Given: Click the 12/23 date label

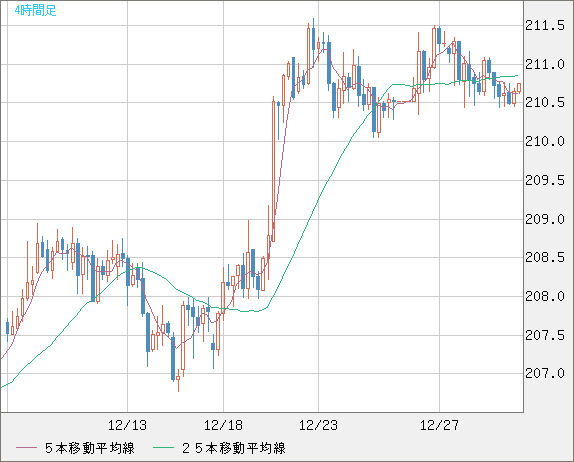Looking at the screenshot, I should [318, 425].
